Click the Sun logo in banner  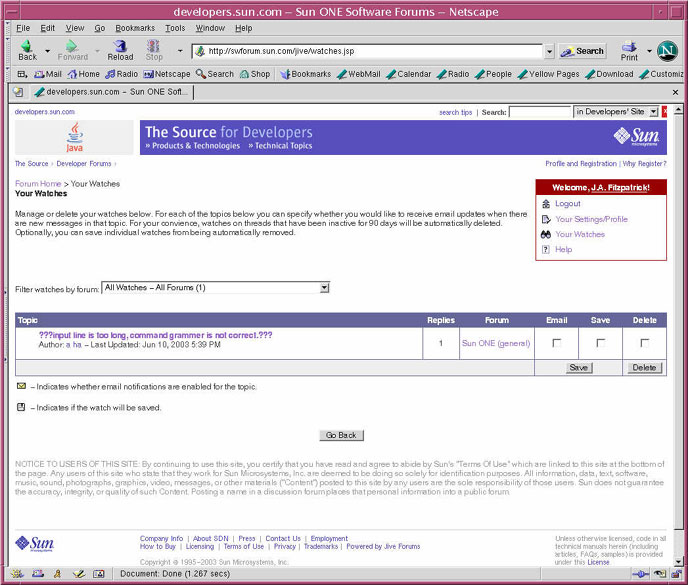[x=636, y=136]
